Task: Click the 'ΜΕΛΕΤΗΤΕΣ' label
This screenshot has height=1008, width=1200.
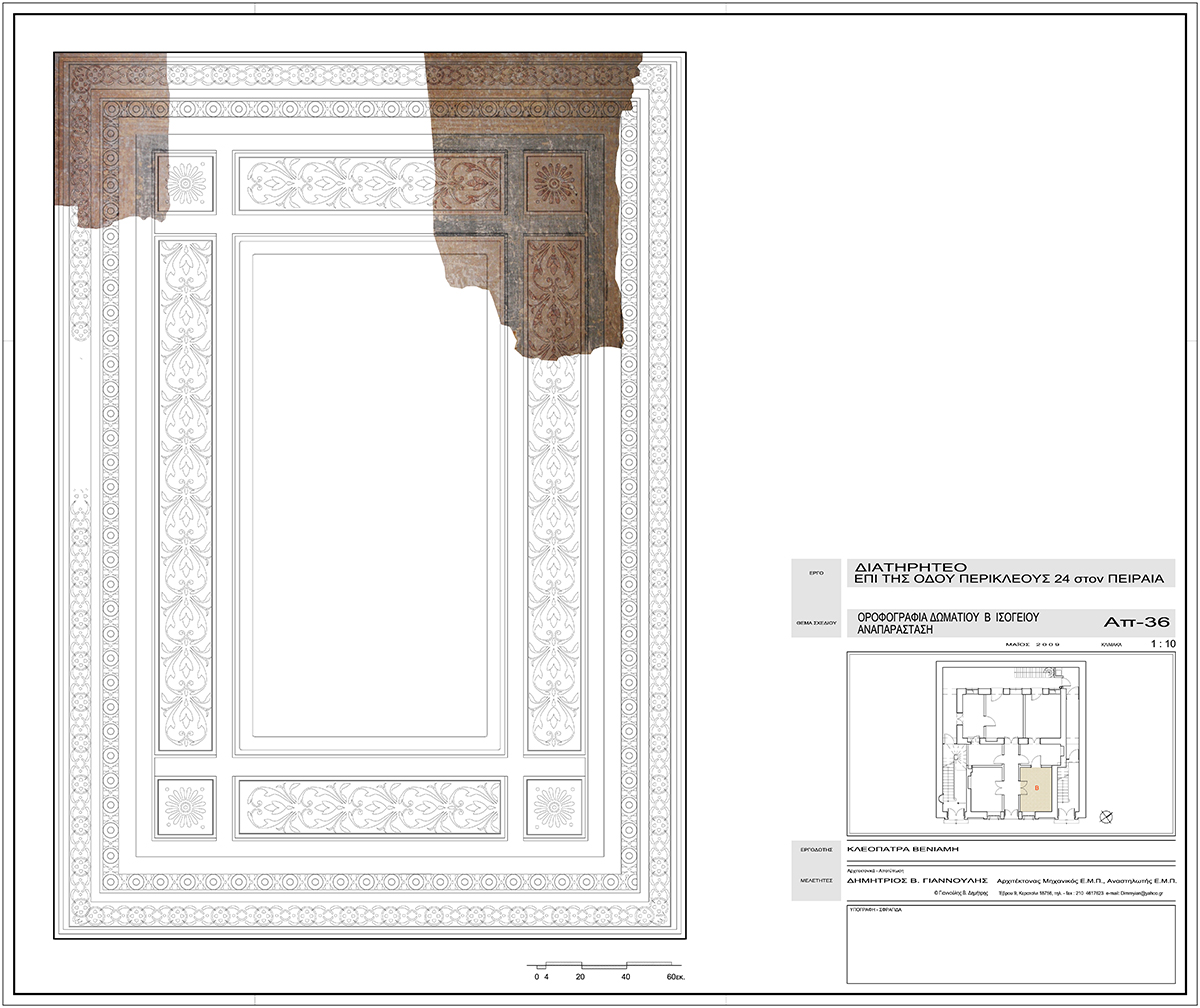Action: pyautogui.click(x=815, y=883)
